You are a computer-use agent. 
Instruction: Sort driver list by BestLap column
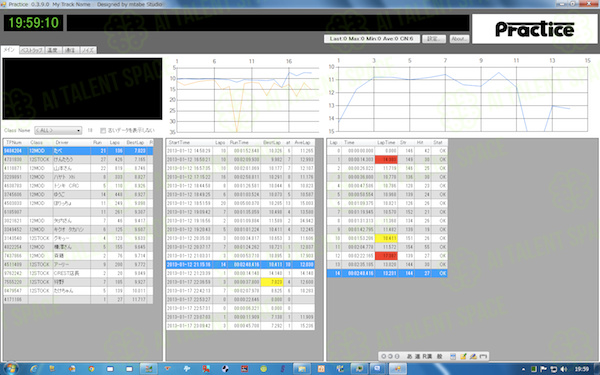135,142
